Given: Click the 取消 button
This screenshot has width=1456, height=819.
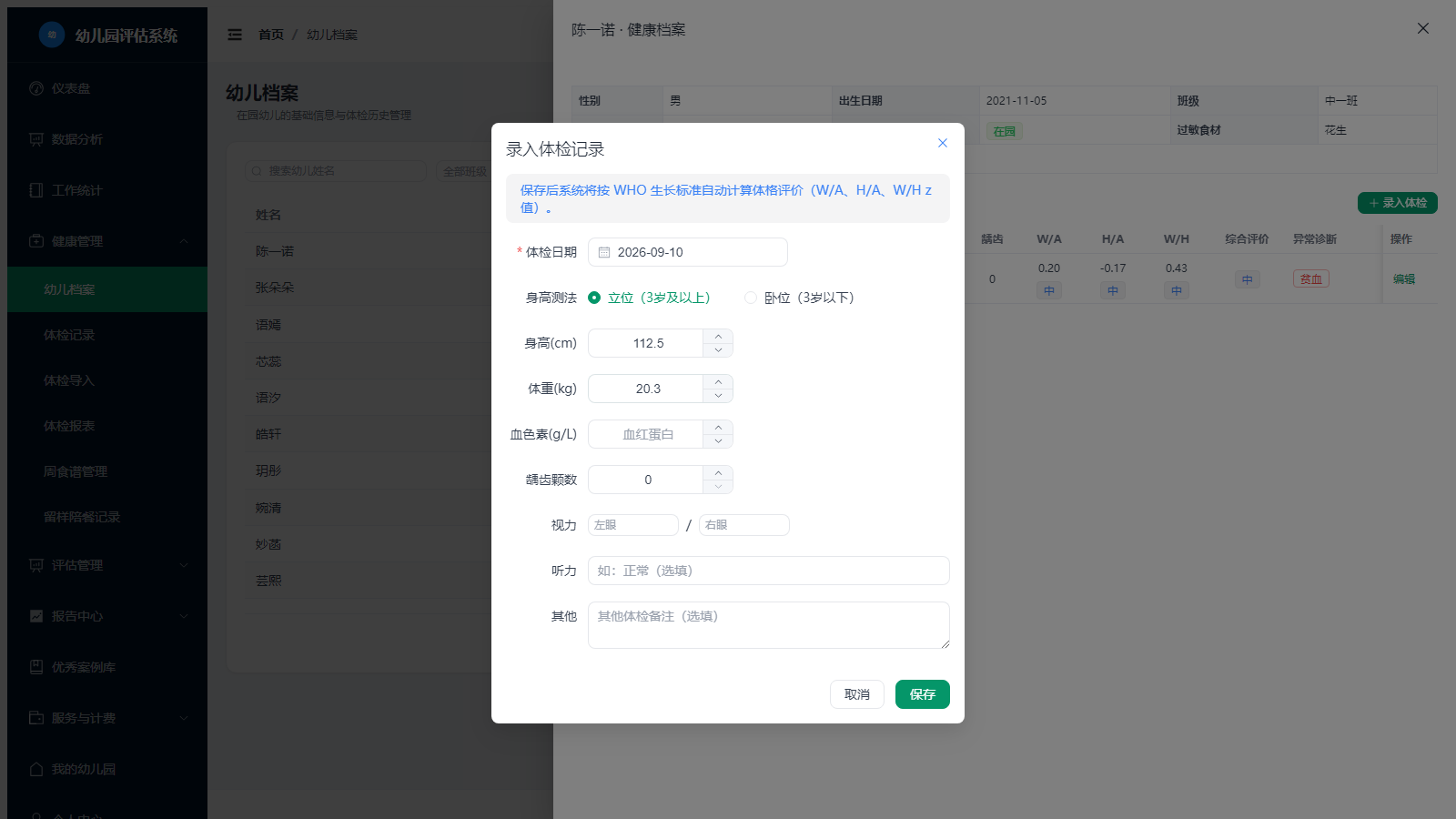Looking at the screenshot, I should pos(857,694).
